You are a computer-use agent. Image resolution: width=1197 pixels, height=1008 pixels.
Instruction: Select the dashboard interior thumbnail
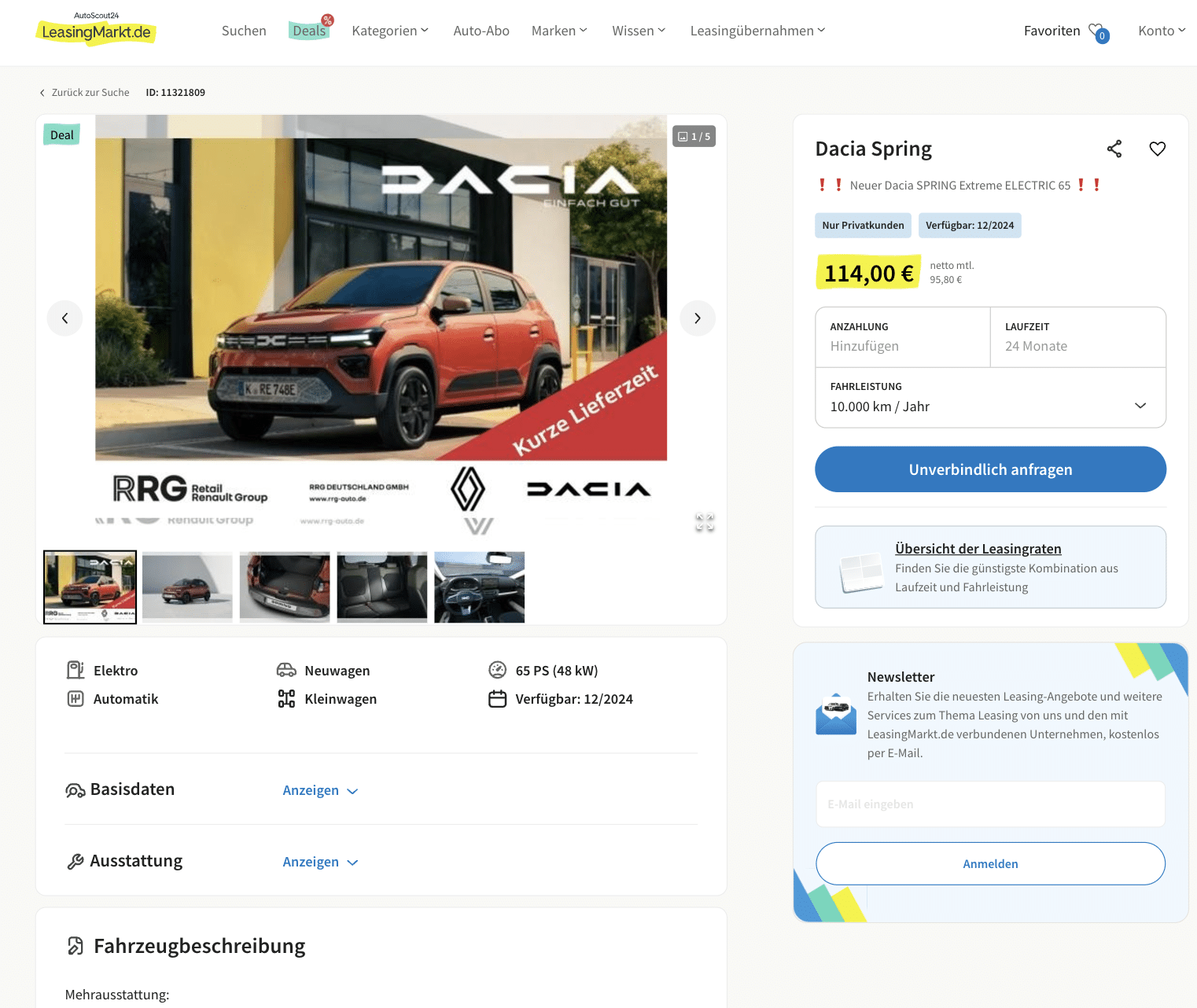(x=480, y=587)
